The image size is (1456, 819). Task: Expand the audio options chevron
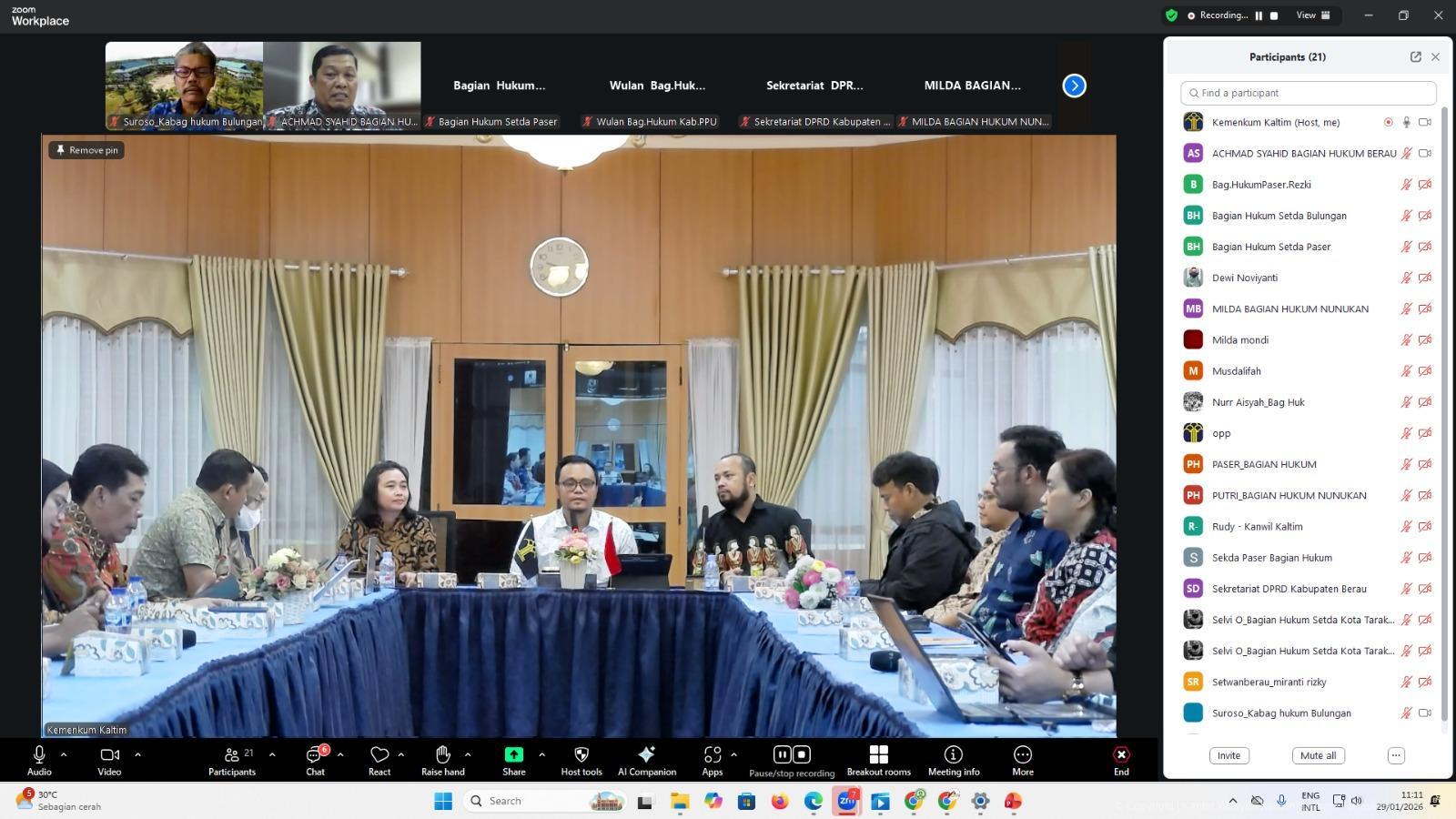point(64,754)
